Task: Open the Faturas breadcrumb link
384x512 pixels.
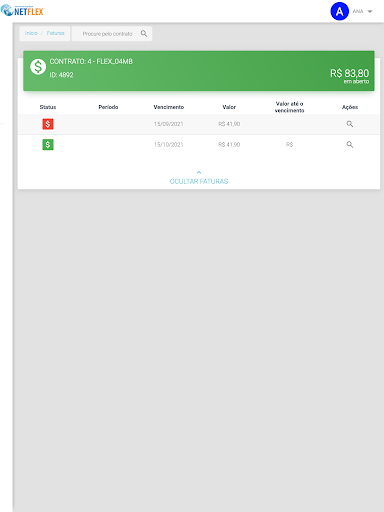Action: (x=55, y=33)
